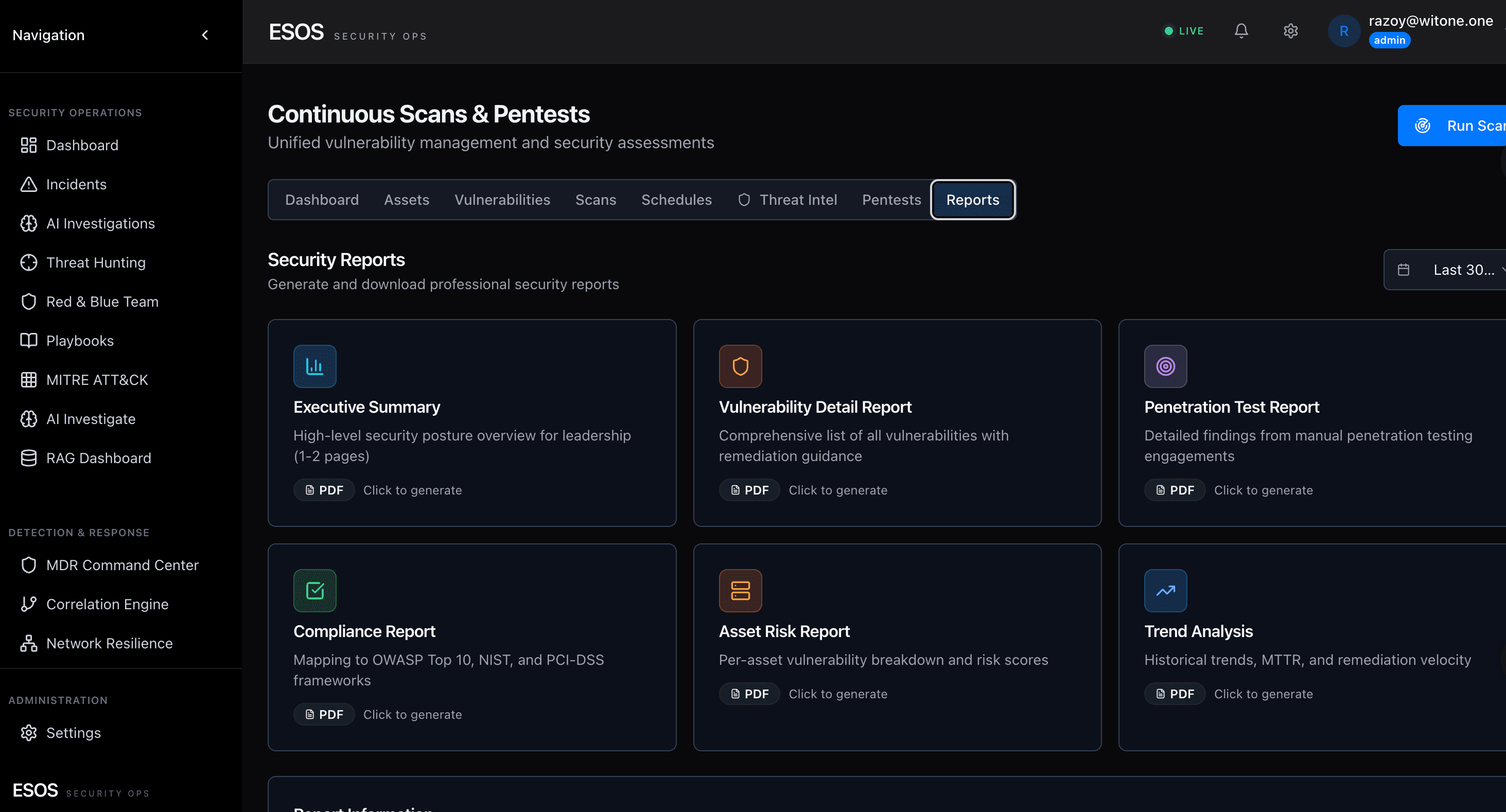1506x812 pixels.
Task: Switch to the Assets tab
Action: coord(406,200)
